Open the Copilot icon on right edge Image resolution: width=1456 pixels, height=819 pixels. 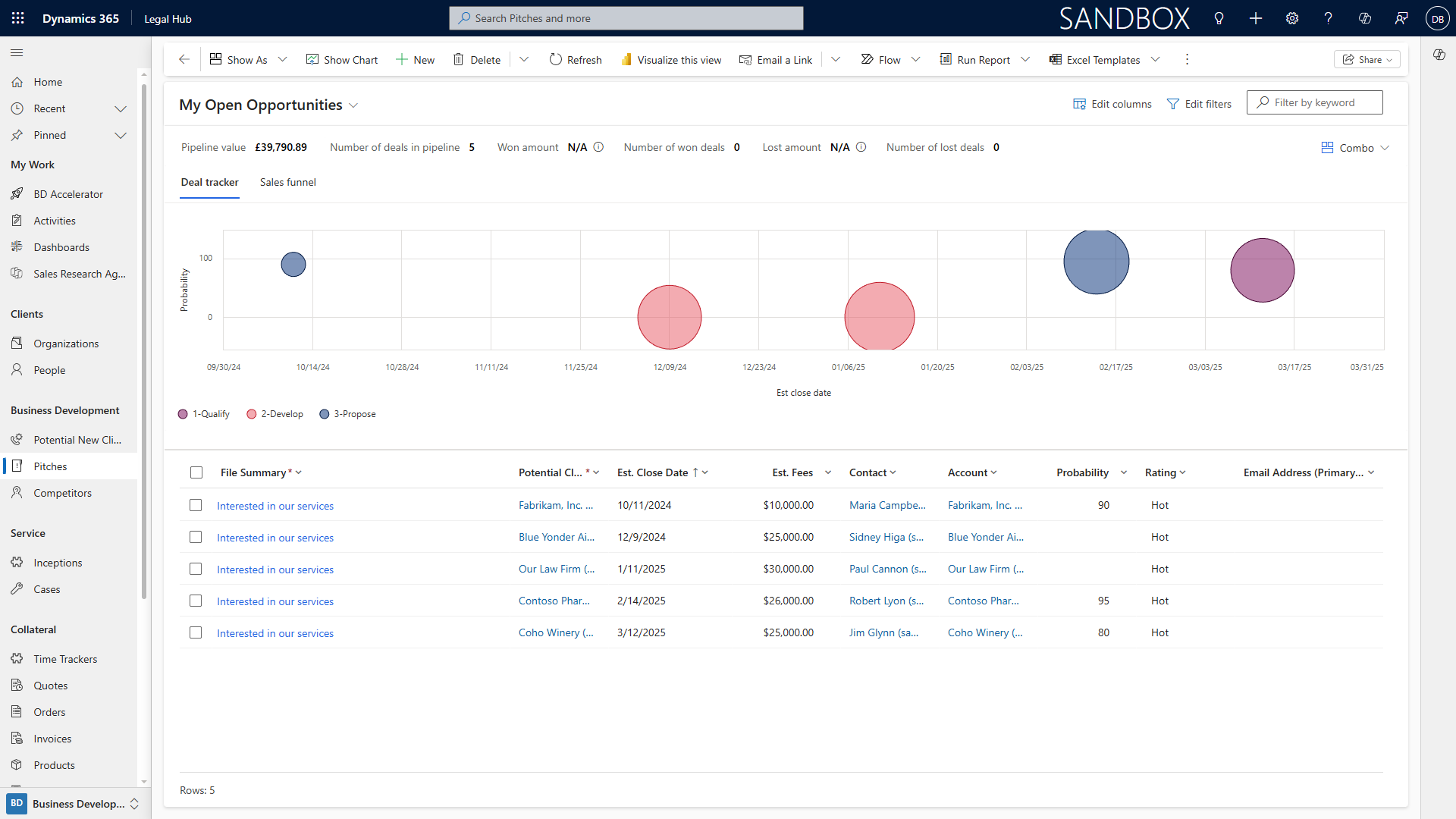(x=1439, y=55)
